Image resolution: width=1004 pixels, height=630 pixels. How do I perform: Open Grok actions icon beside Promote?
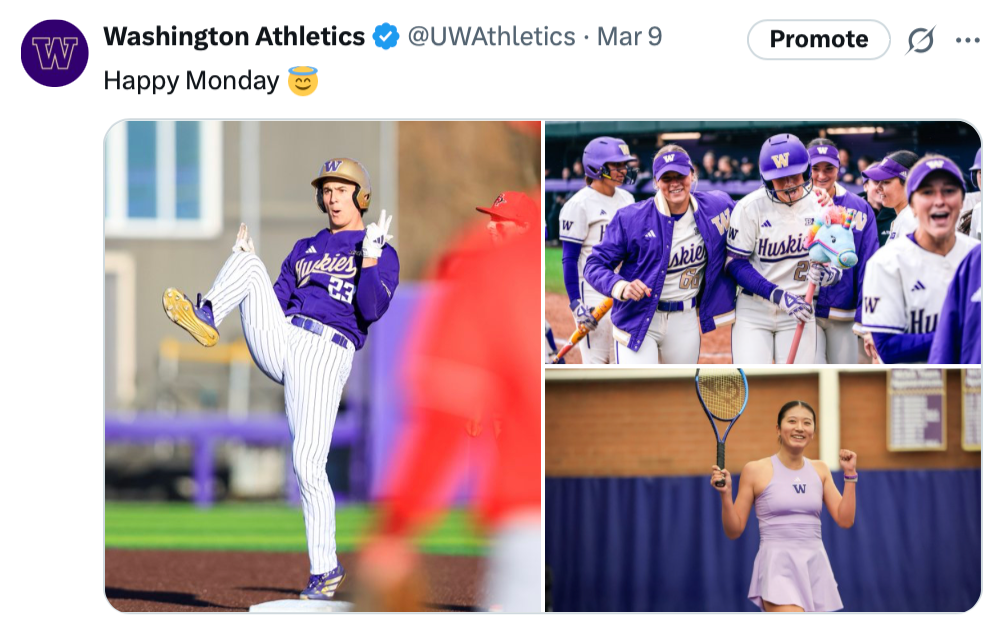coord(920,40)
